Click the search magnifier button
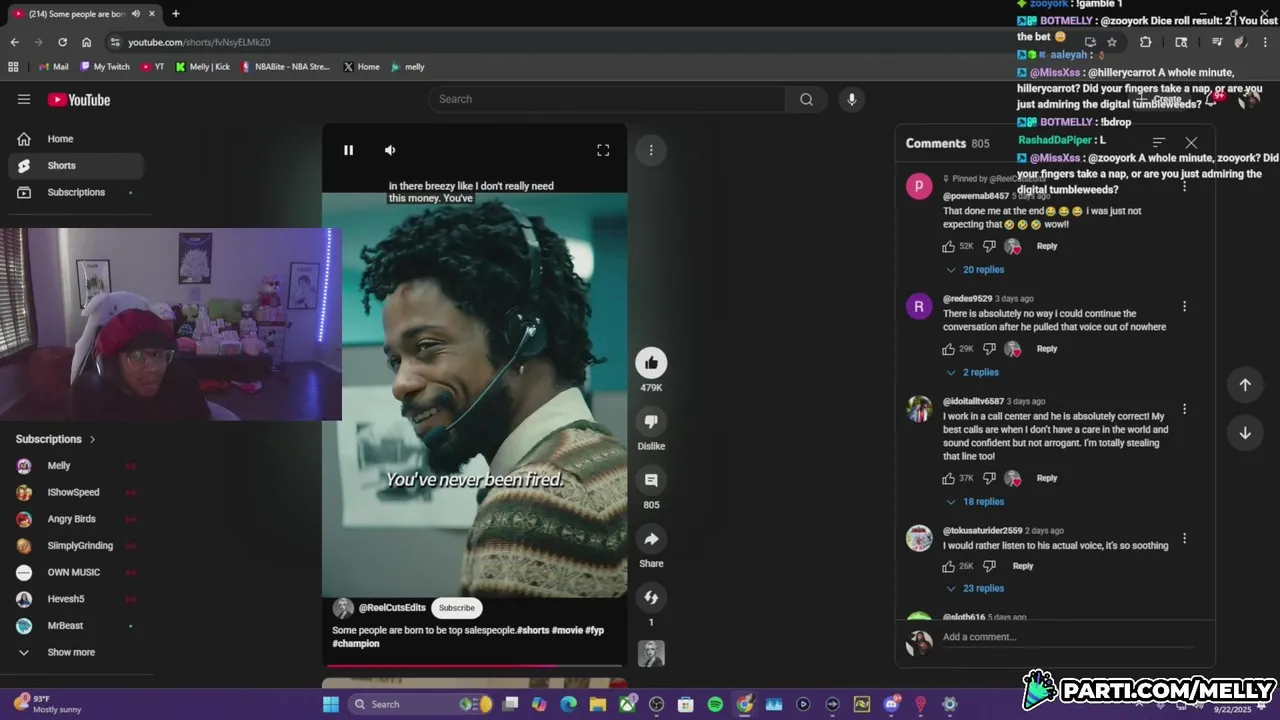Viewport: 1280px width, 720px height. click(806, 99)
